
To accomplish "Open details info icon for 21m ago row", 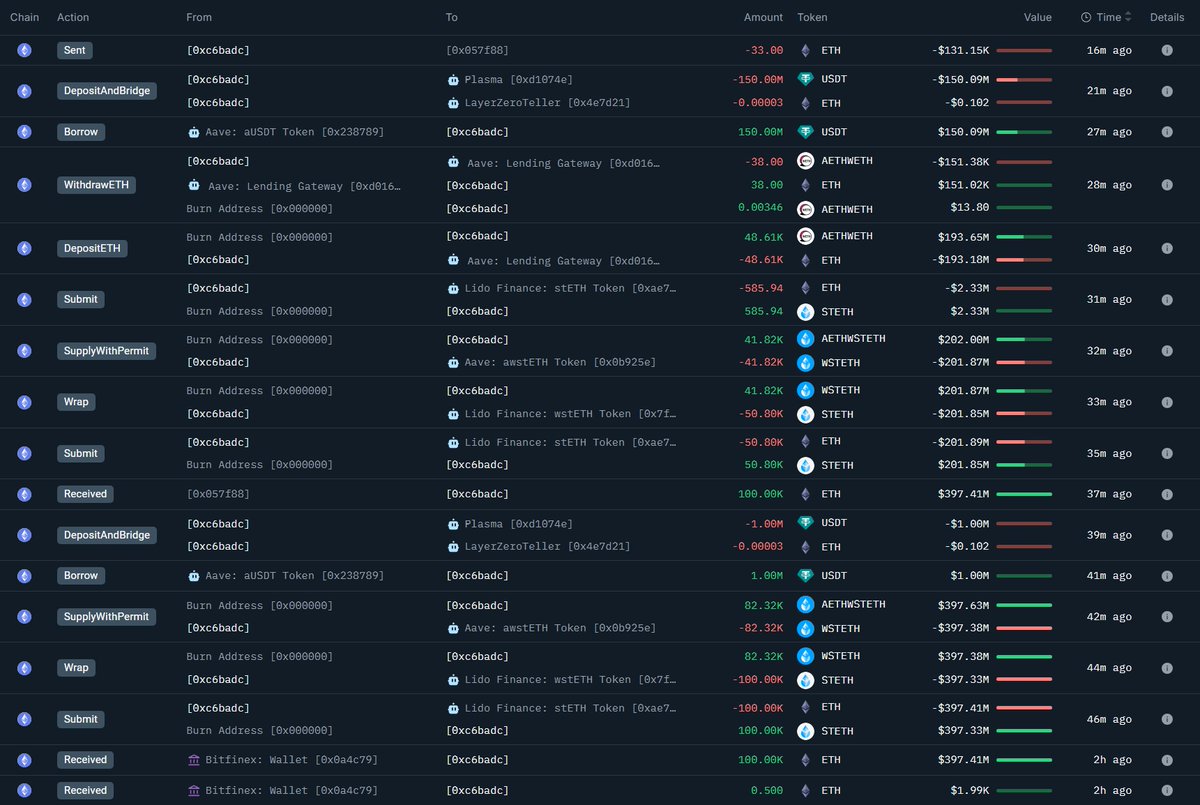I will coord(1167,91).
